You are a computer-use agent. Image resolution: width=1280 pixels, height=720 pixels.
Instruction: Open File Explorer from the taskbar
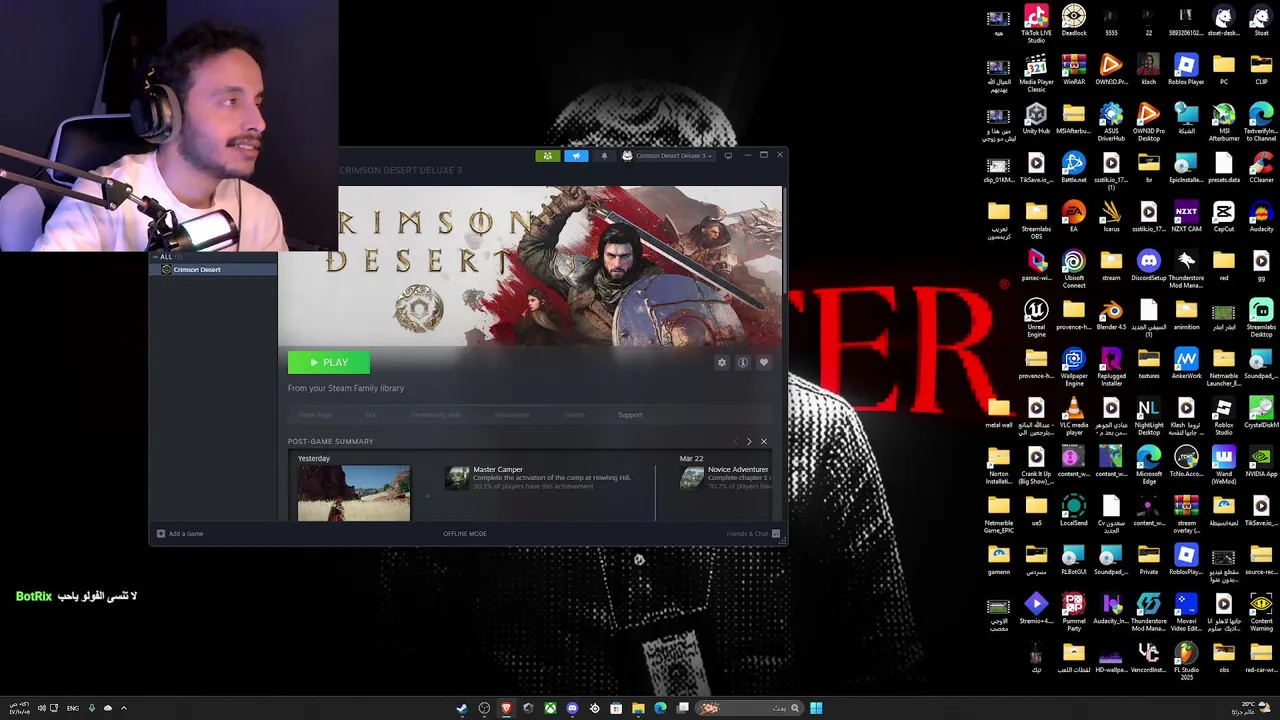[638, 708]
